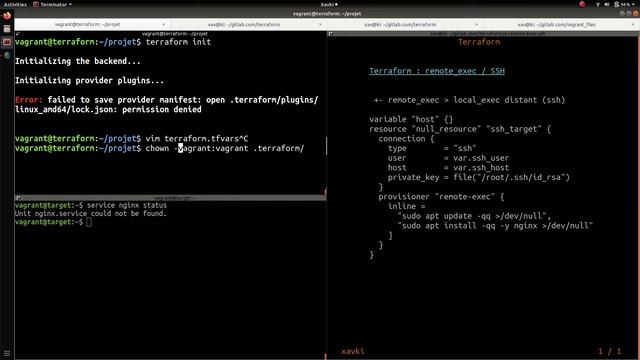Click the red 'Error:' text

click(x=29, y=100)
